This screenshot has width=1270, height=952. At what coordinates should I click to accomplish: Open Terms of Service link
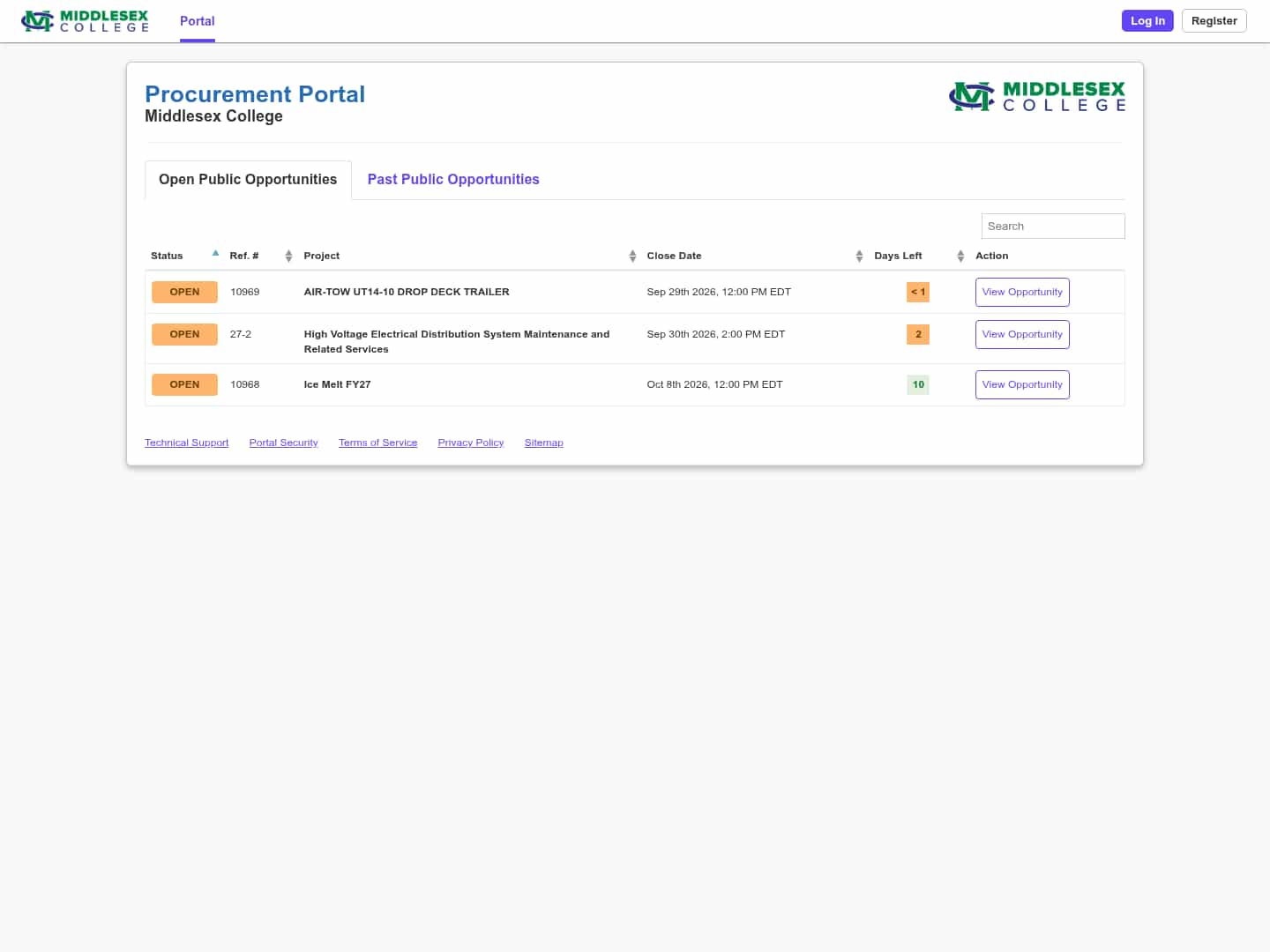(377, 443)
